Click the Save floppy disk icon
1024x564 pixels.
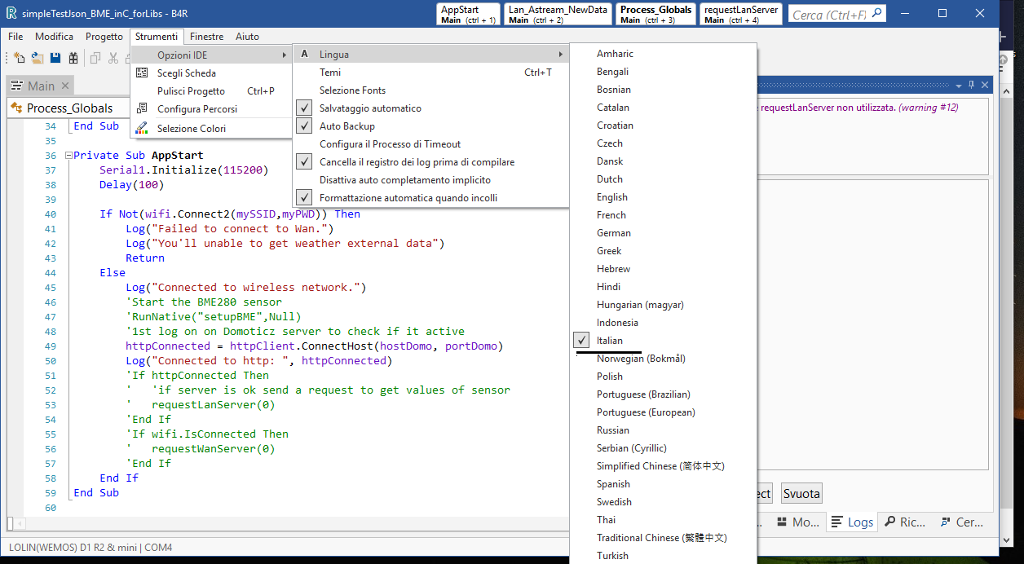(x=55, y=58)
